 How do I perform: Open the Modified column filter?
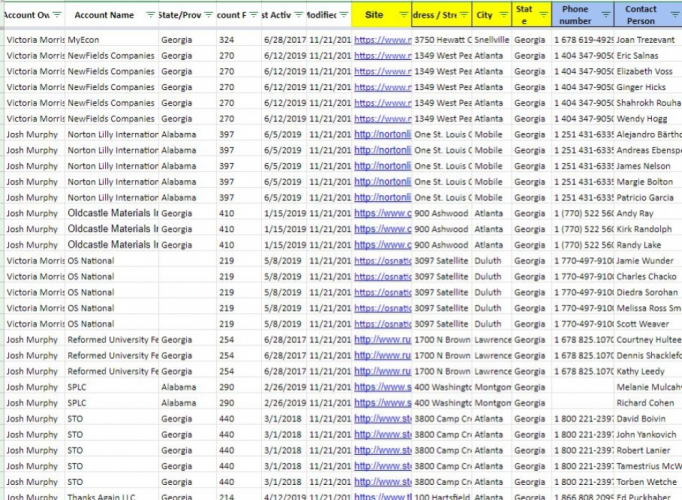tap(344, 15)
